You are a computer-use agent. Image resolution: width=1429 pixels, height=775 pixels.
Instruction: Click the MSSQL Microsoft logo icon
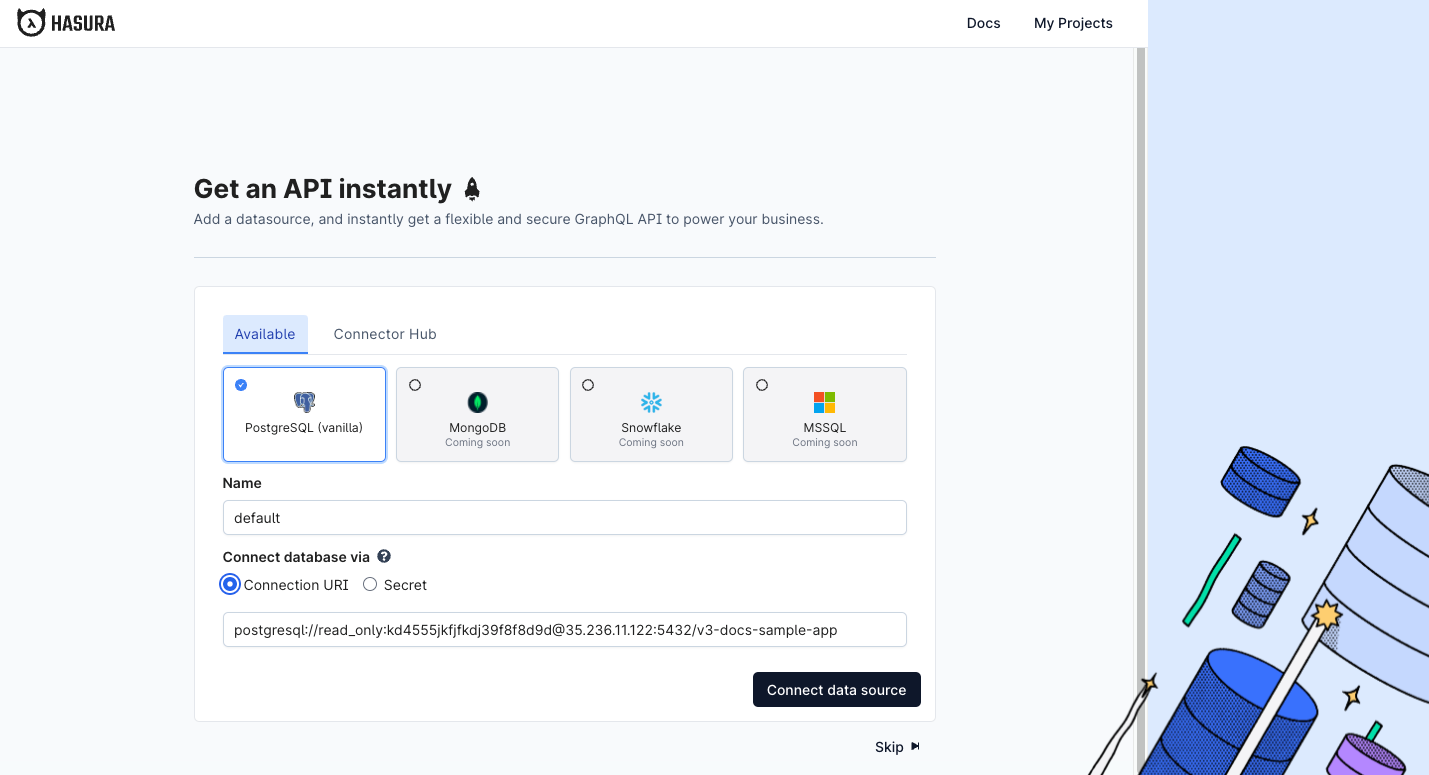[825, 402]
